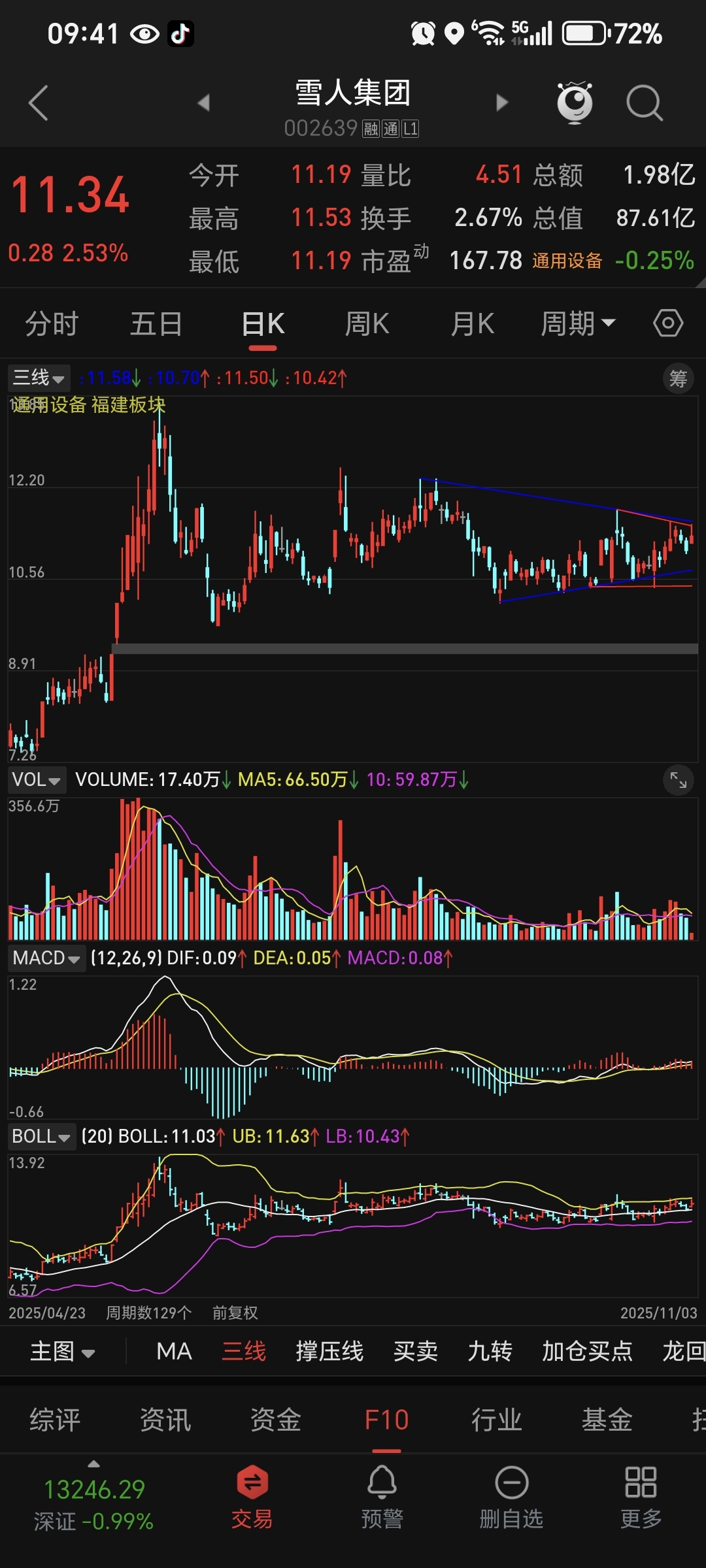This screenshot has height=1568, width=706.
Task: Open the F10 tab
Action: [x=386, y=1420]
